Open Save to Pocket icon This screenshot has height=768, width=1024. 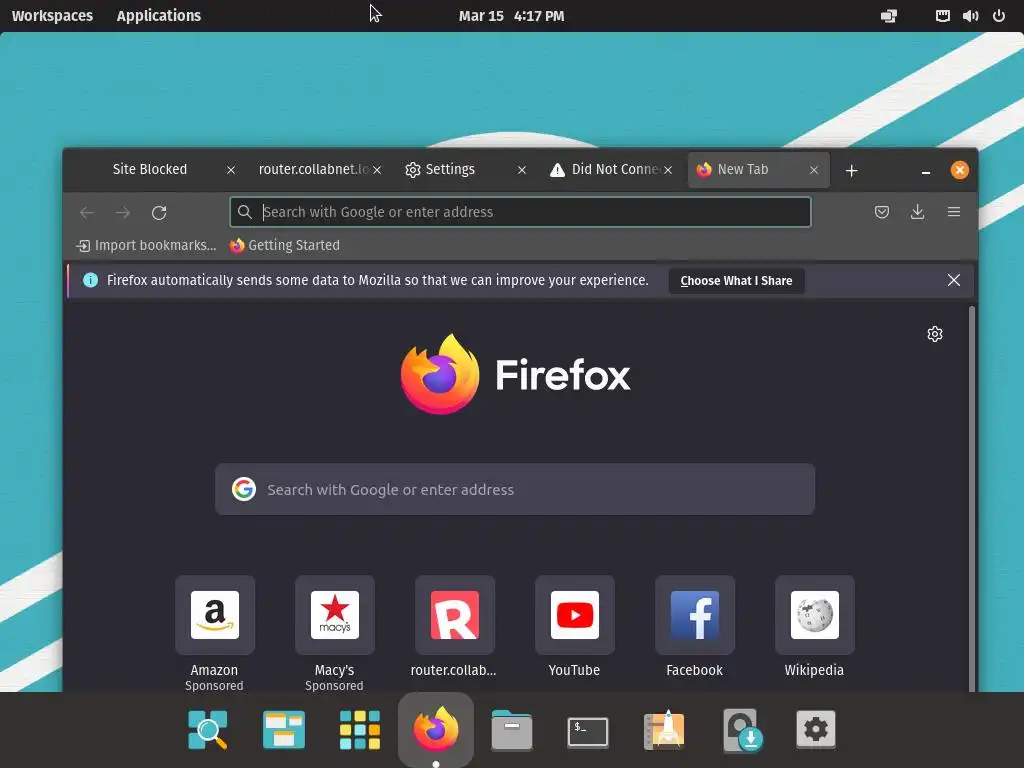(882, 212)
